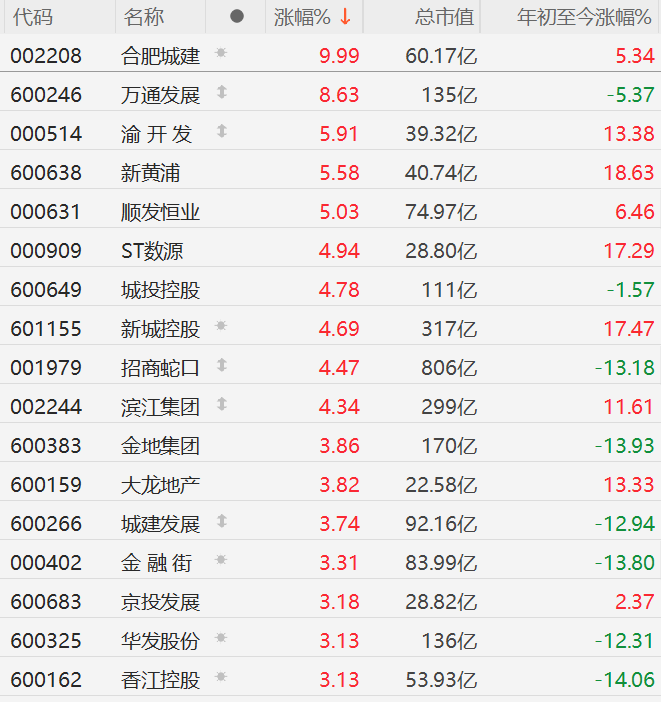661x702 pixels.
Task: Open the stock name 金地集团
Action: coord(160,445)
